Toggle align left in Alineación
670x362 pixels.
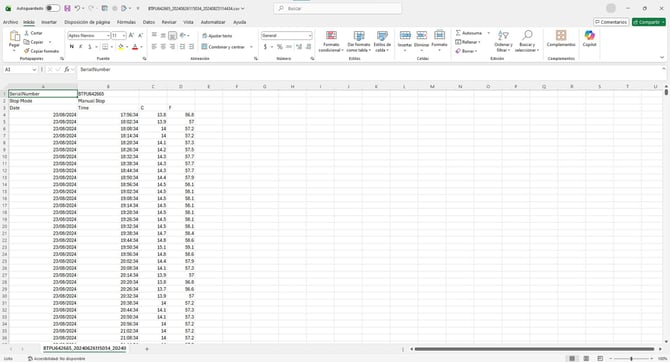point(154,47)
